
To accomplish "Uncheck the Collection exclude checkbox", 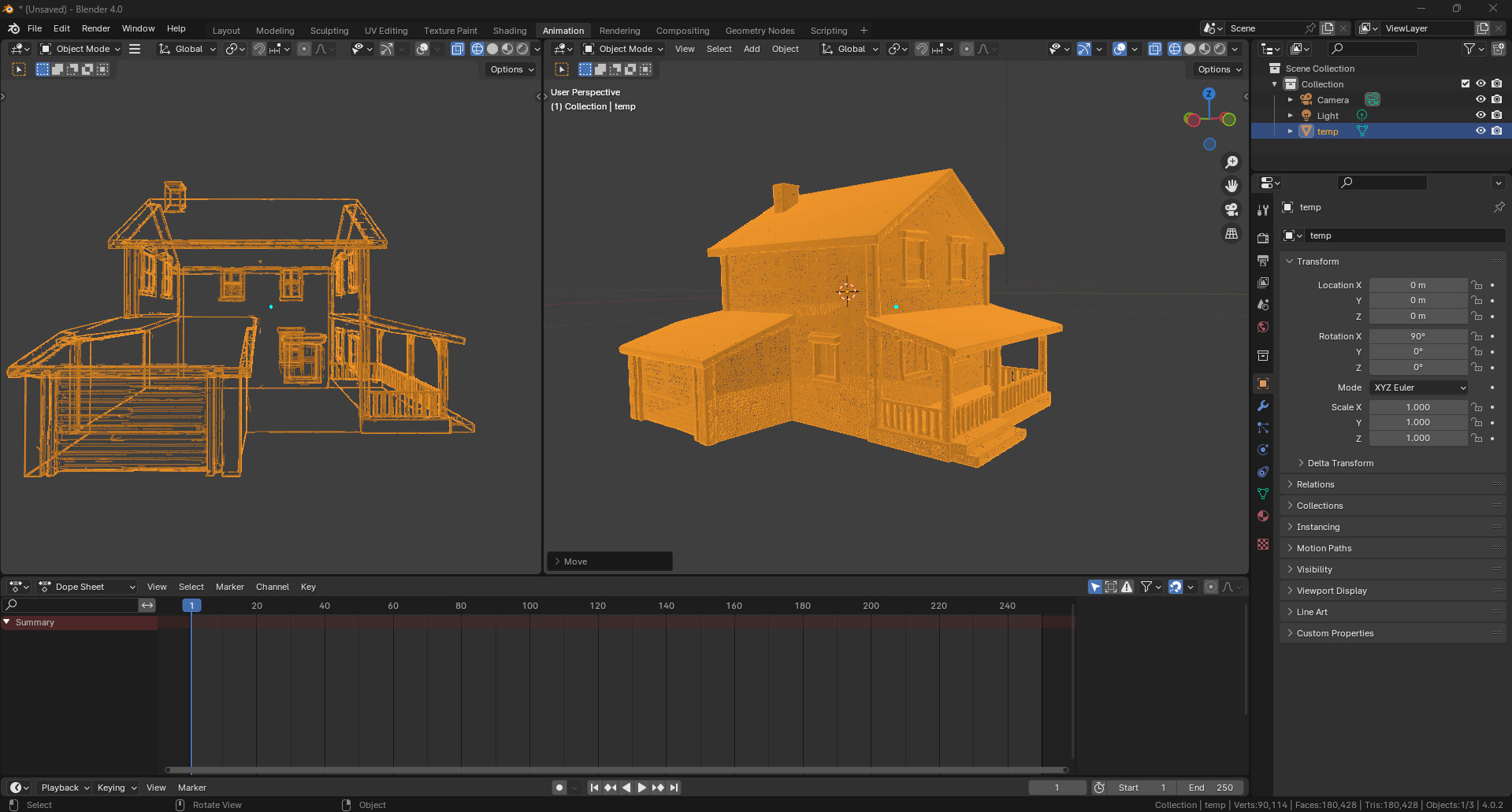I will (x=1466, y=83).
